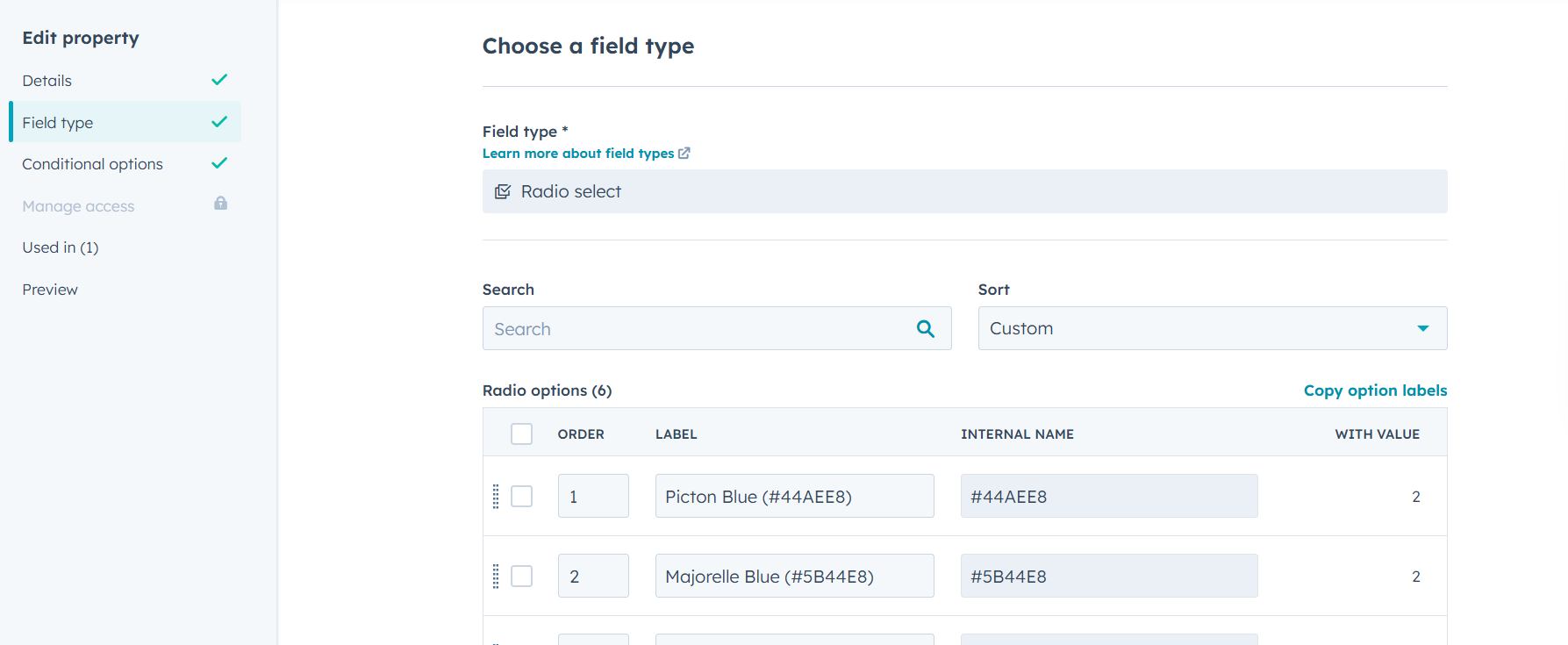Click the Radio options (6) heading
The image size is (1568, 645).
click(548, 391)
